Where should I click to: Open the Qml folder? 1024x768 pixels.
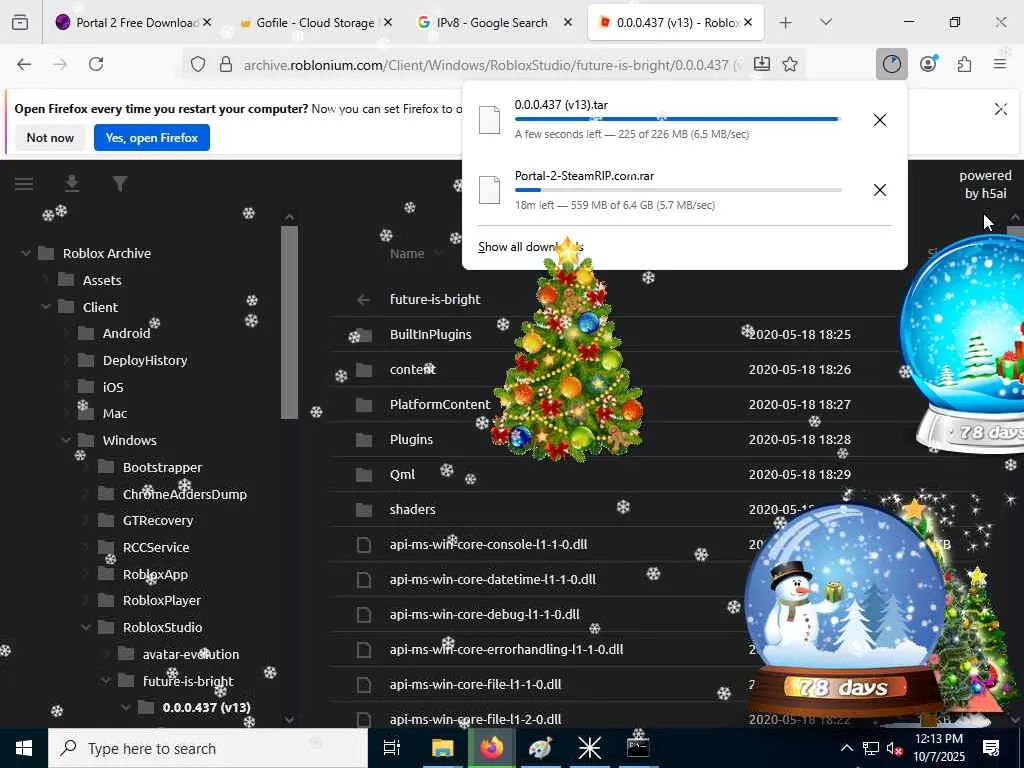[402, 474]
